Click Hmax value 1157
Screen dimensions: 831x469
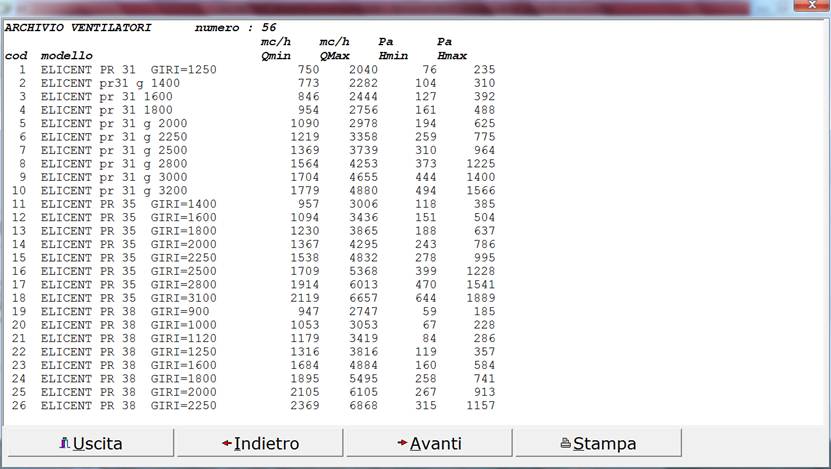tap(481, 405)
